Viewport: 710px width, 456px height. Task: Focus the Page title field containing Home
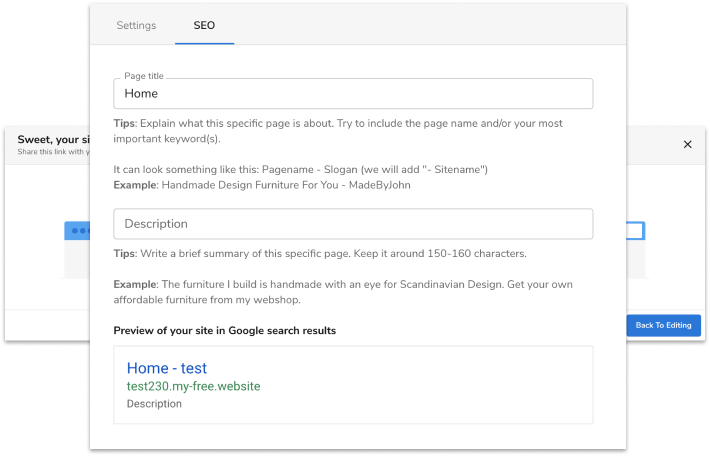[353, 94]
